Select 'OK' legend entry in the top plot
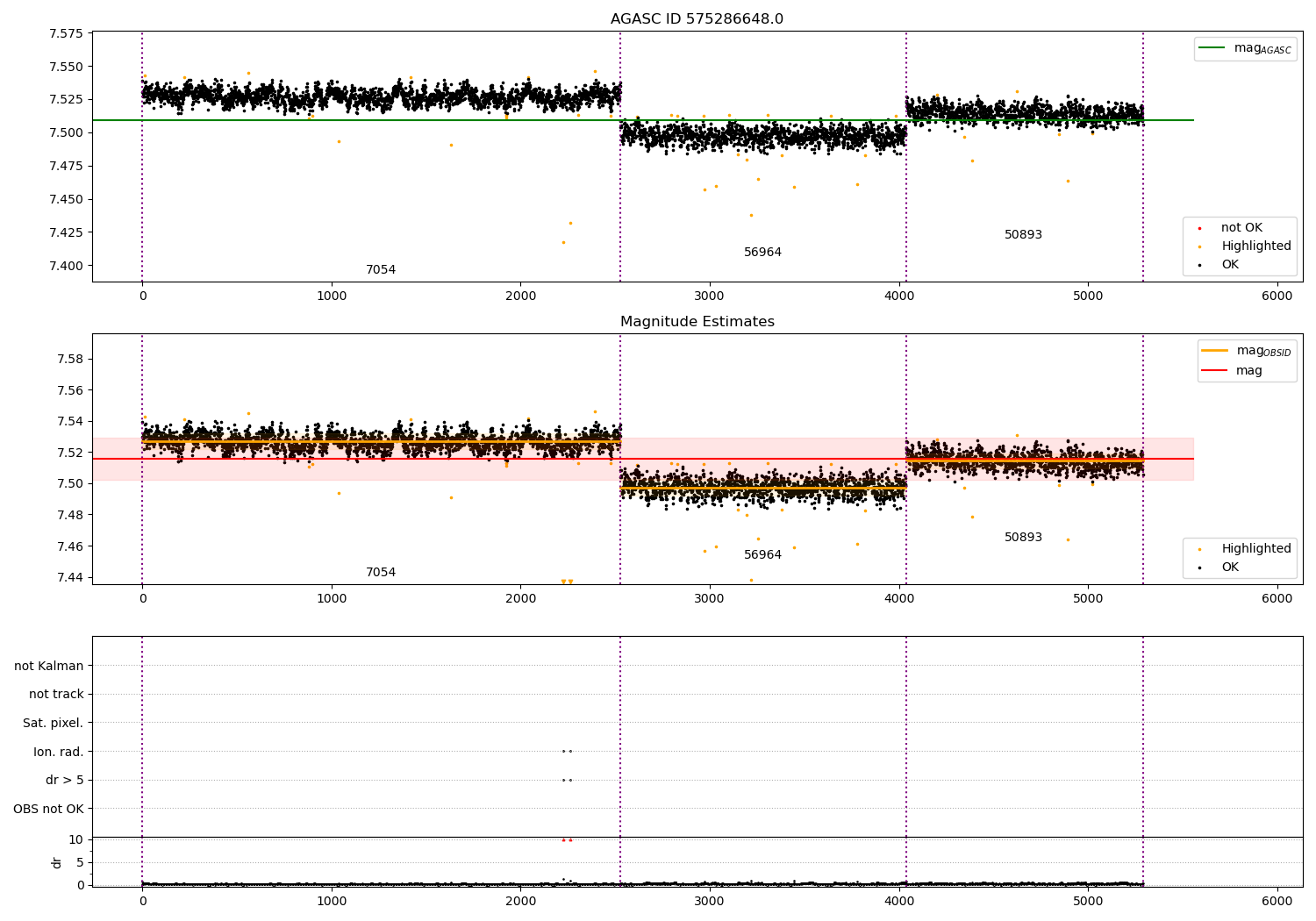1316x921 pixels. click(1230, 265)
